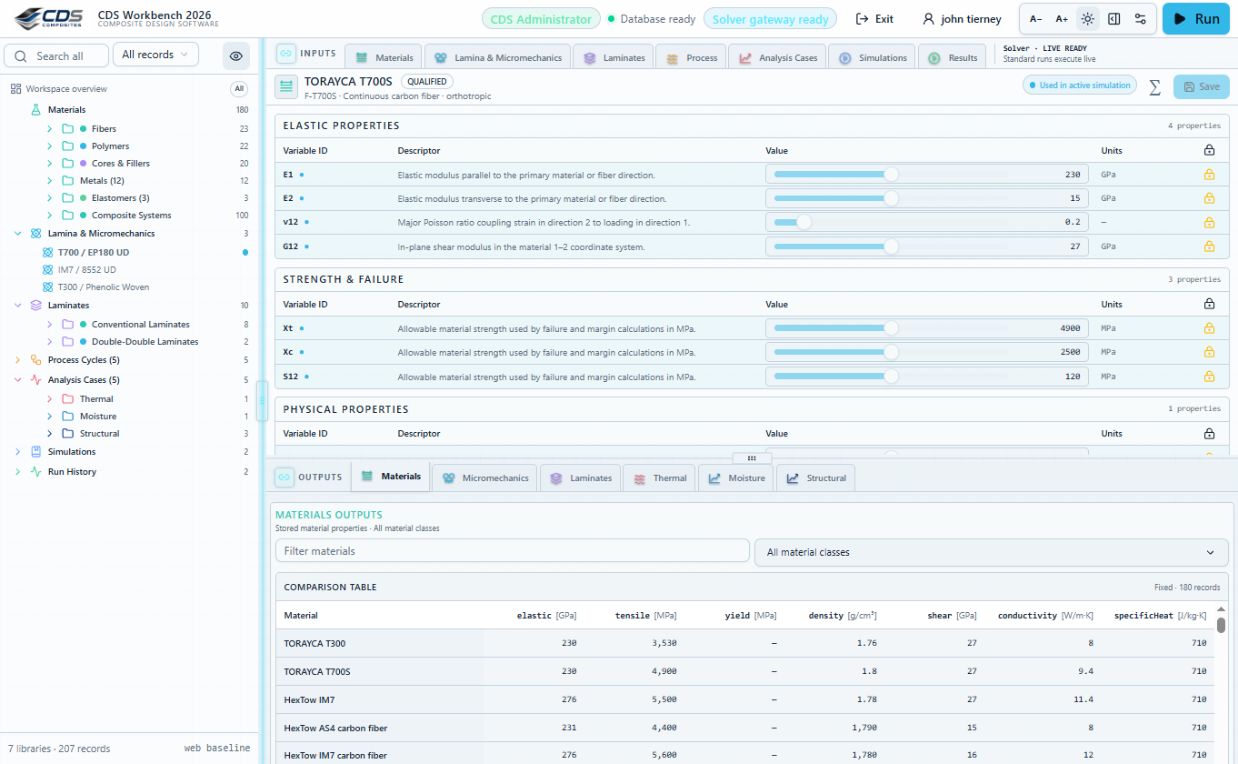Image resolution: width=1238 pixels, height=764 pixels.
Task: Click the sigma summation icon
Action: [1155, 86]
